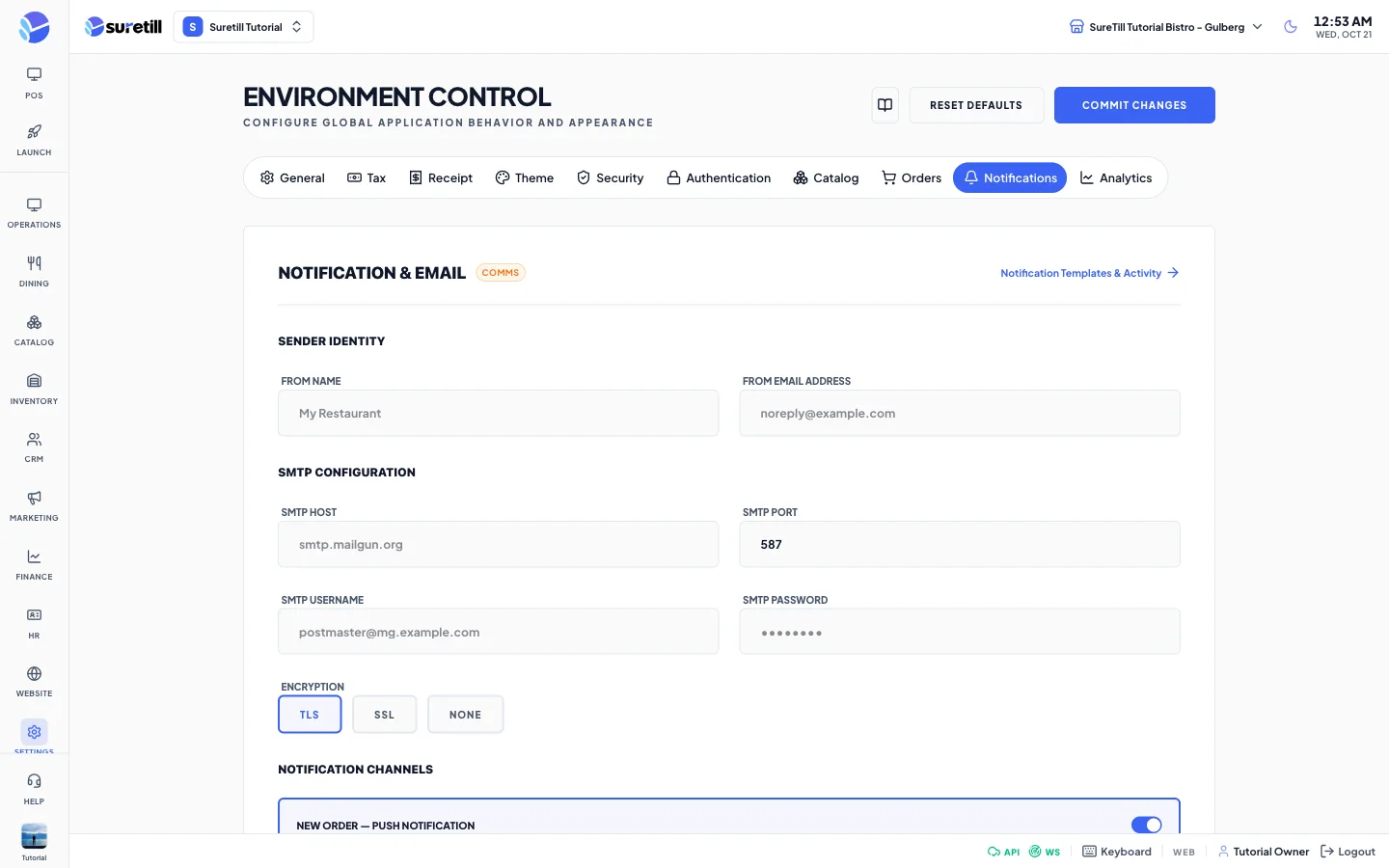Click Commit Changes button
The image size is (1389, 868).
click(1134, 105)
